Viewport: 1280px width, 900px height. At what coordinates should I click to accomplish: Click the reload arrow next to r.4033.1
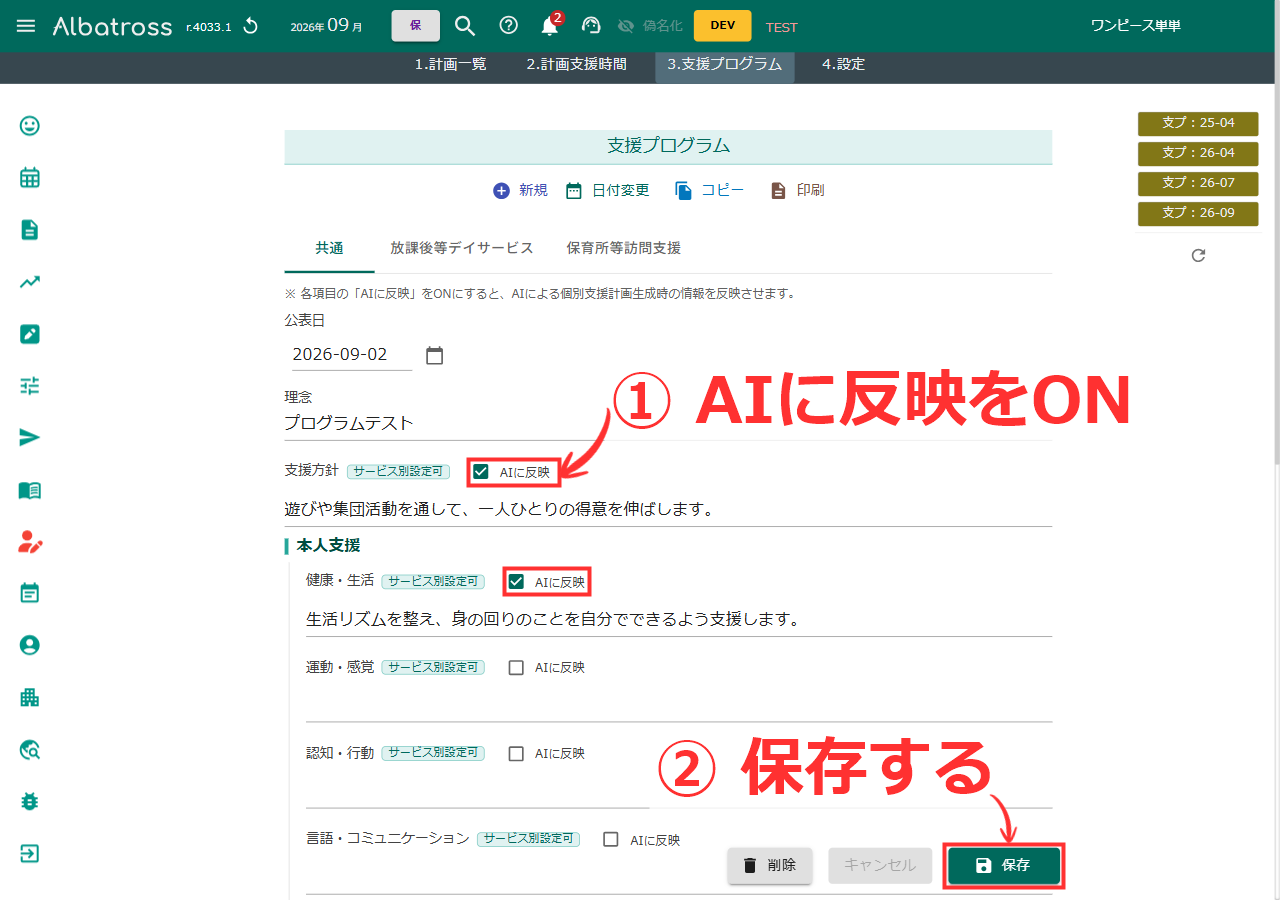[251, 26]
